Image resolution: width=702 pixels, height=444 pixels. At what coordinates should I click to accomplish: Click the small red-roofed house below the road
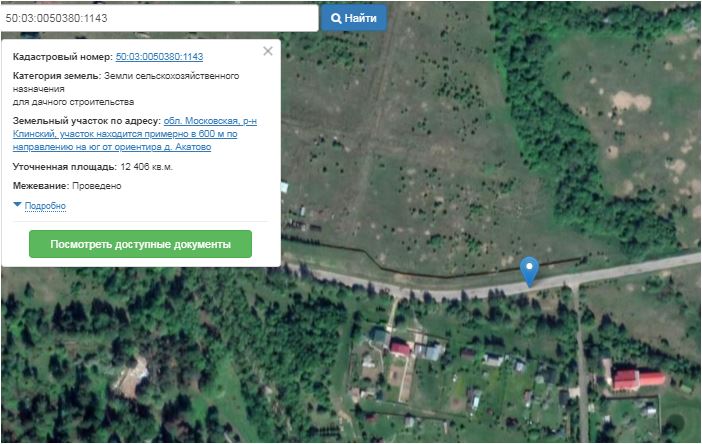(400, 349)
